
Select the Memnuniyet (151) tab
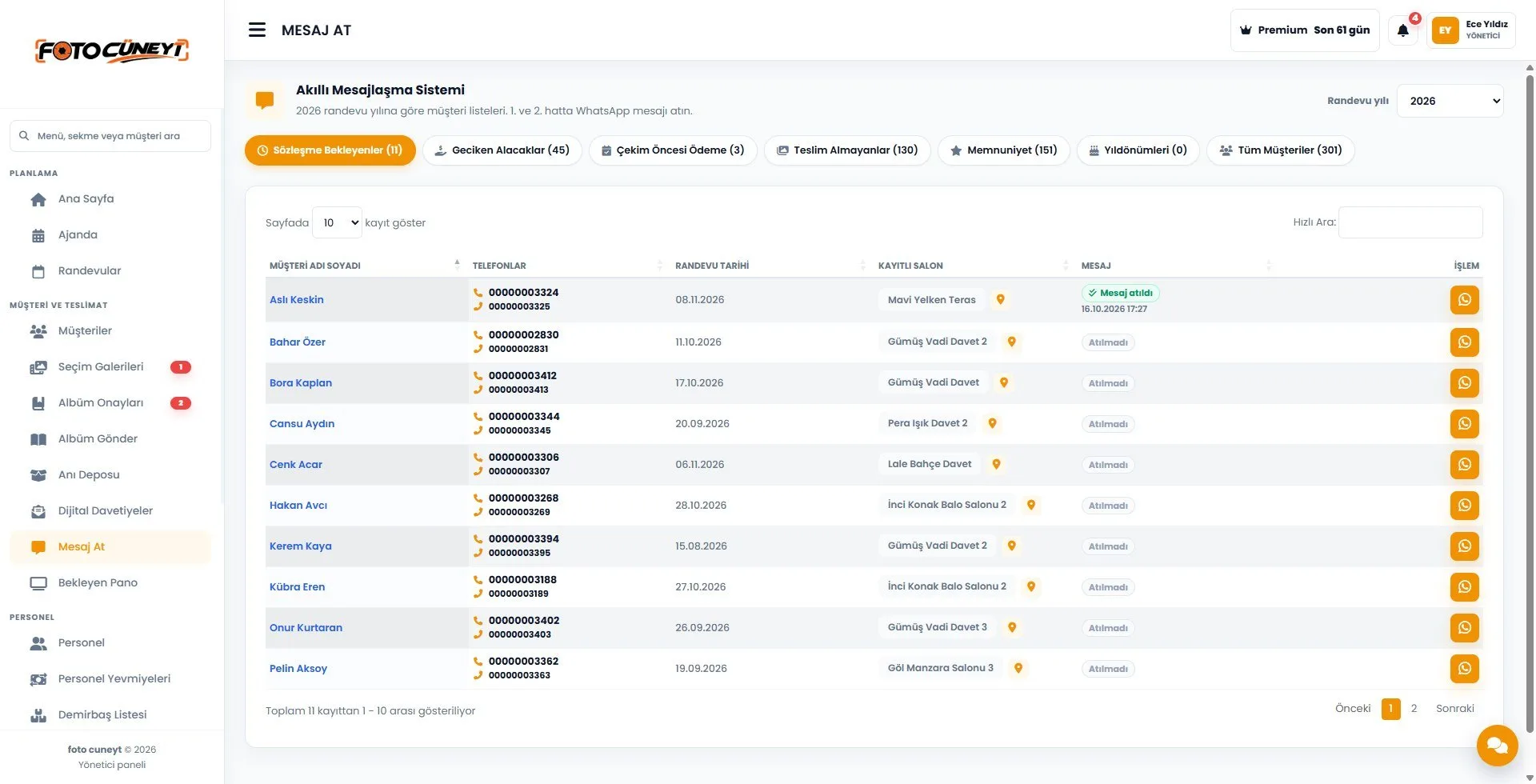click(1003, 150)
